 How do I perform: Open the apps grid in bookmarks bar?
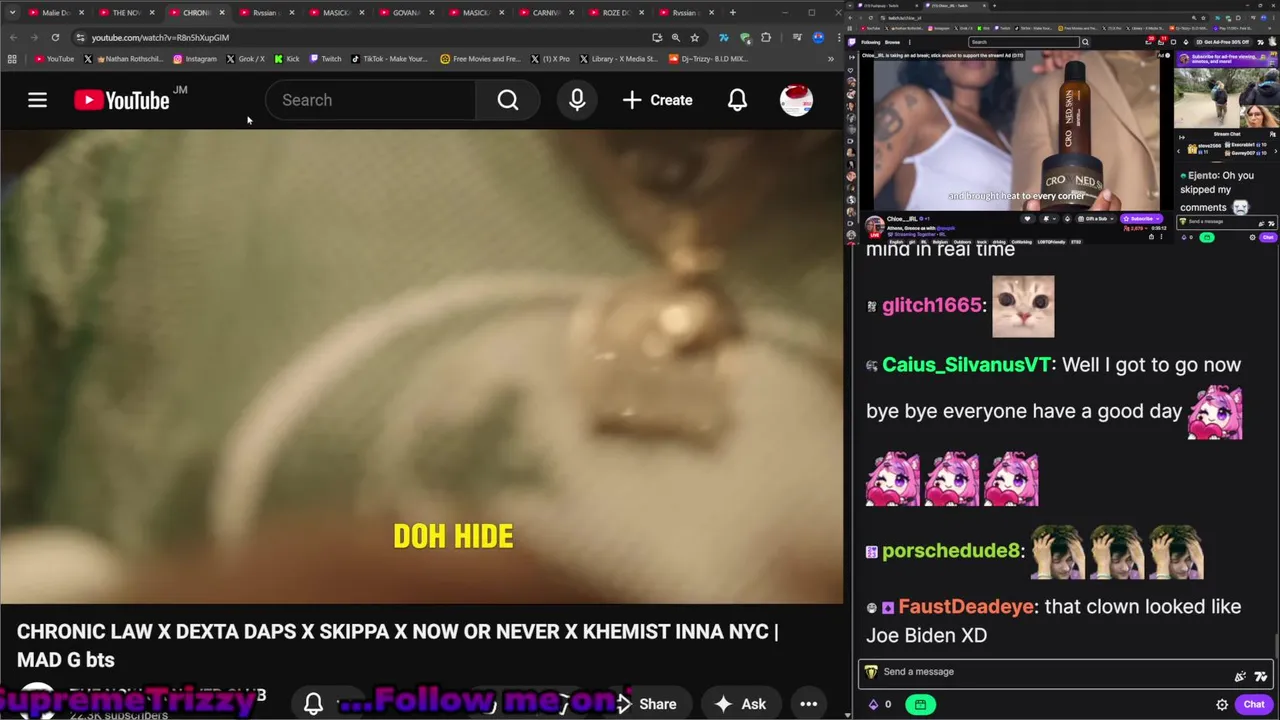pos(12,59)
